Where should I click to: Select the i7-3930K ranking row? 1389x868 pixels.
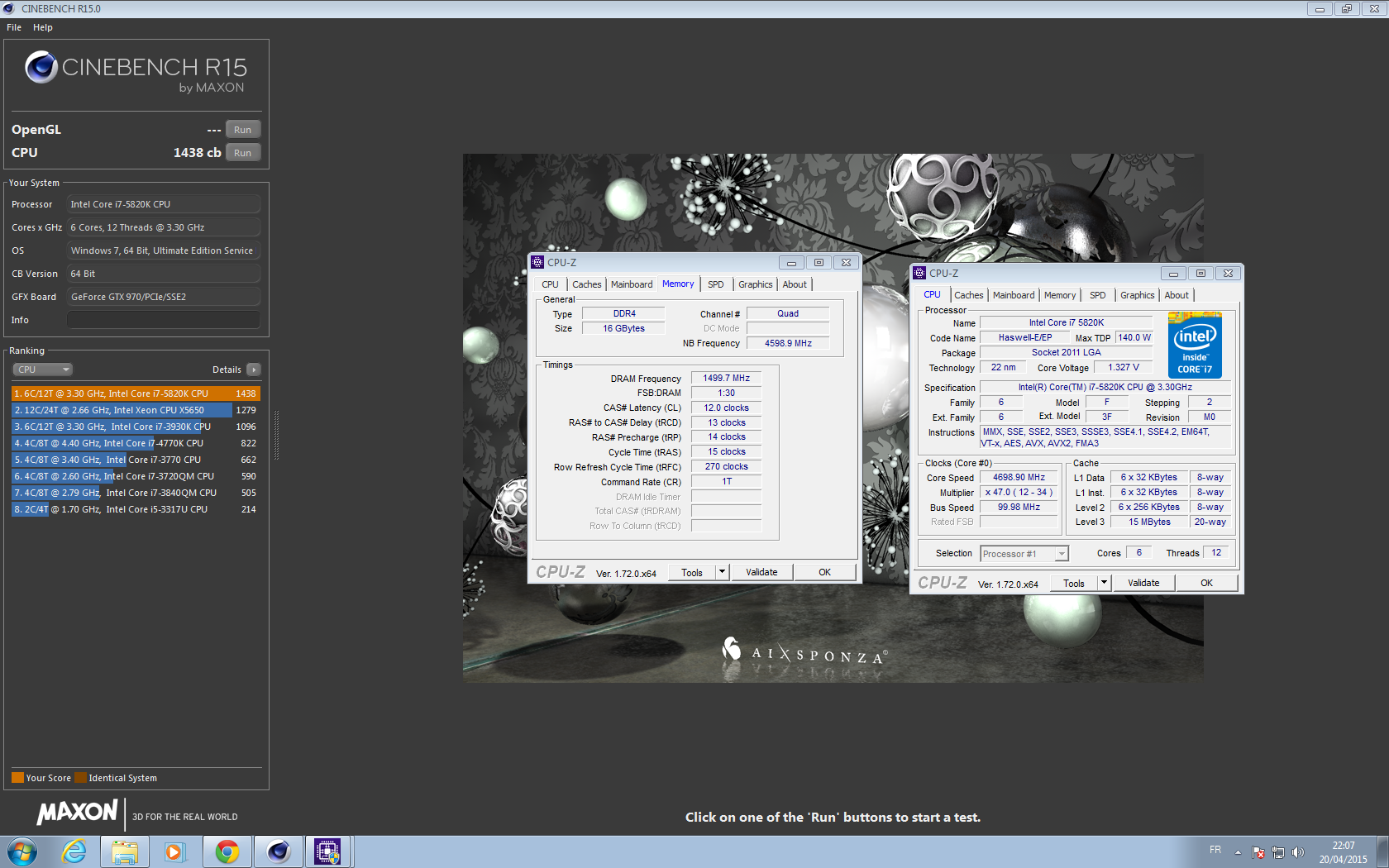[x=136, y=427]
